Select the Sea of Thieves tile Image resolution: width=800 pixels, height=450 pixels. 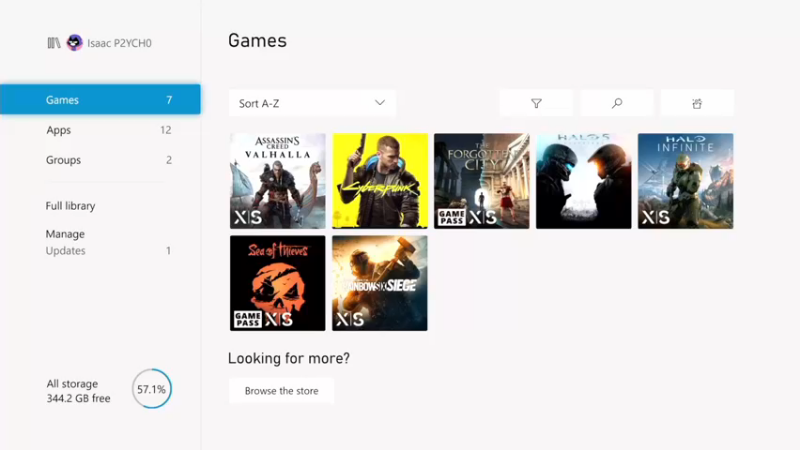(x=278, y=283)
